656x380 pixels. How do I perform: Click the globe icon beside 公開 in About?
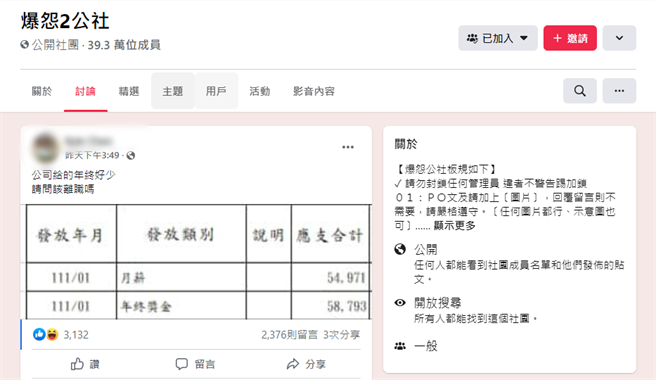pyautogui.click(x=400, y=249)
